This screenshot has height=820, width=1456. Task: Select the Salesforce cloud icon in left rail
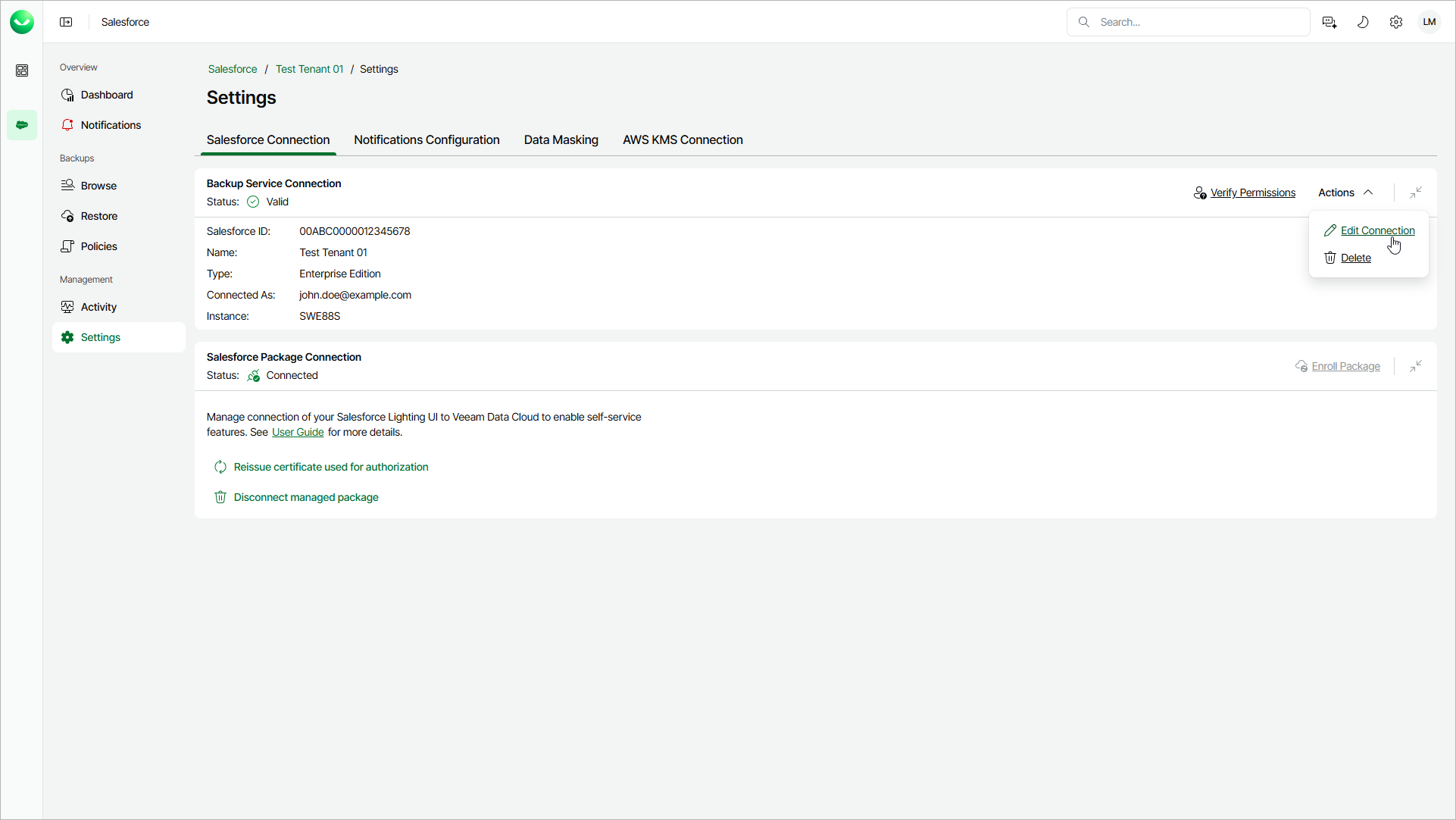tap(22, 125)
